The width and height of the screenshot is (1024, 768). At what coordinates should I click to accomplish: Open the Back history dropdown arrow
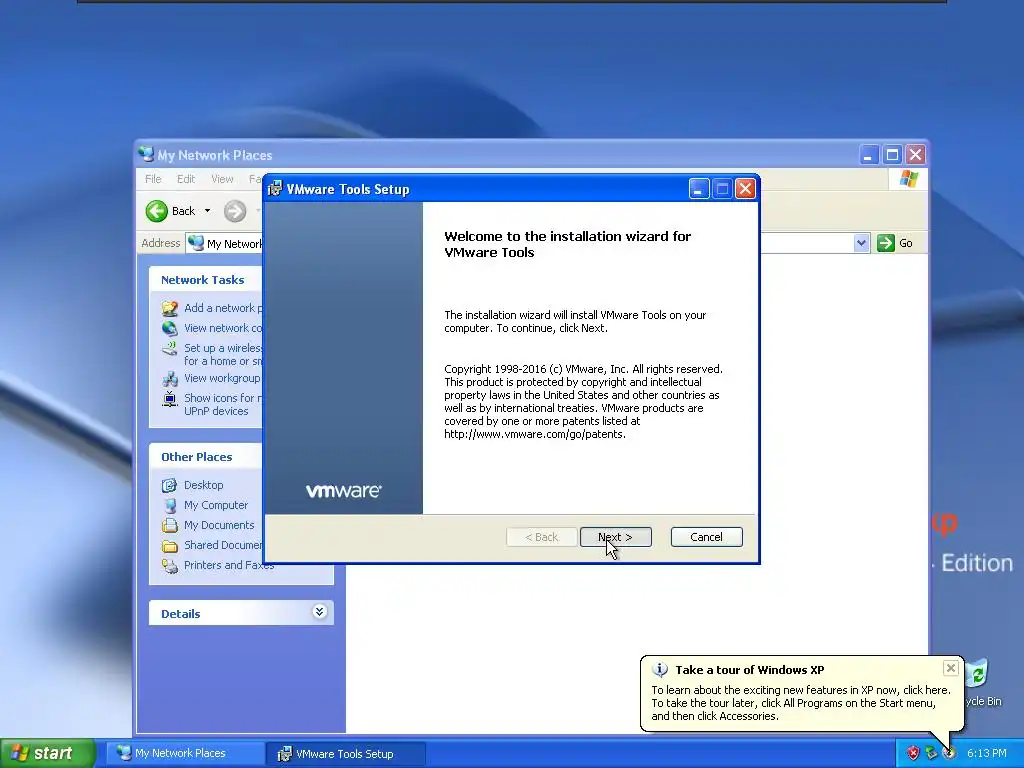[x=208, y=211]
